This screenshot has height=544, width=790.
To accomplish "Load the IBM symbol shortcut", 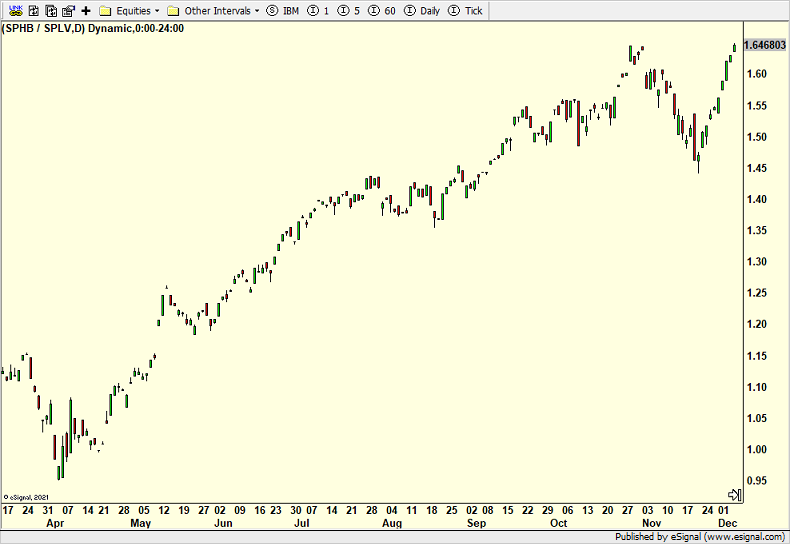I will click(283, 10).
